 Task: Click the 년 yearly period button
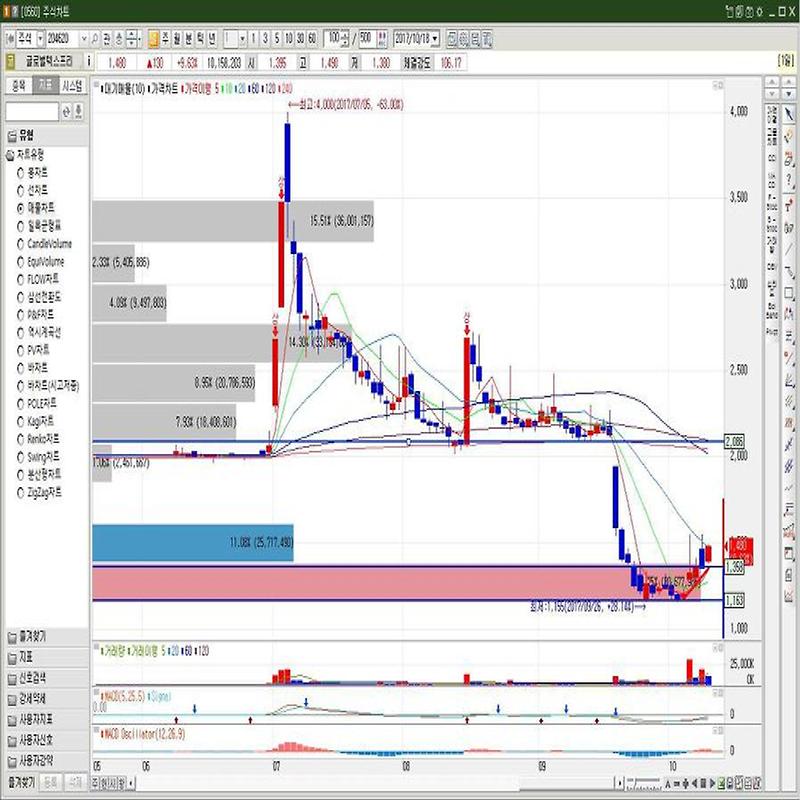click(212, 38)
